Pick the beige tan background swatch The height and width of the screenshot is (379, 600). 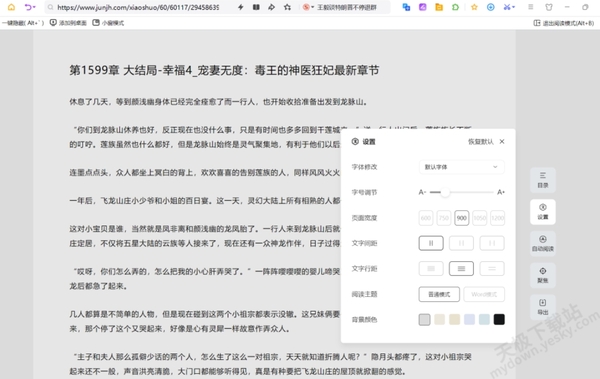pyautogui.click(x=454, y=319)
